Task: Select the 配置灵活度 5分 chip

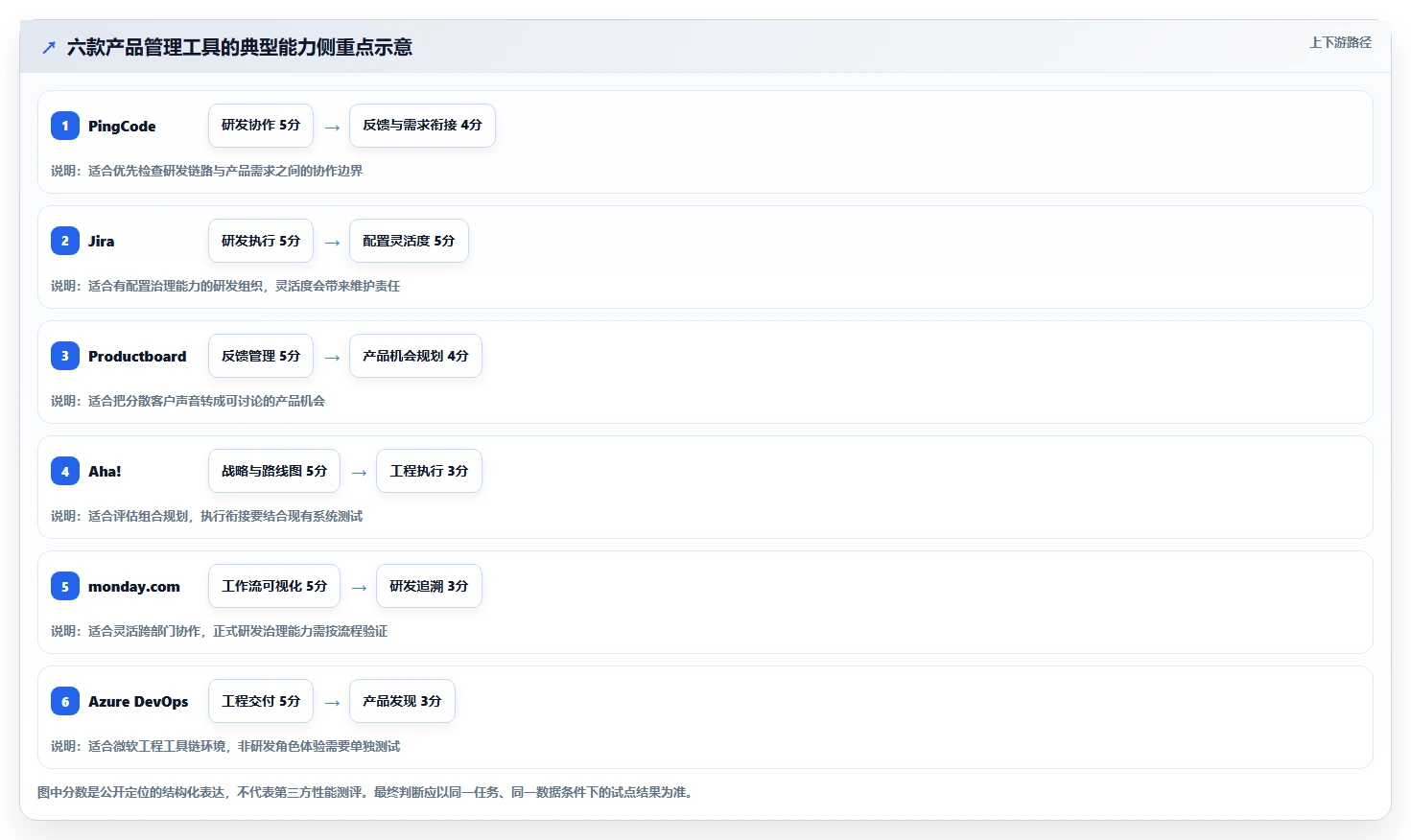Action: coord(409,241)
